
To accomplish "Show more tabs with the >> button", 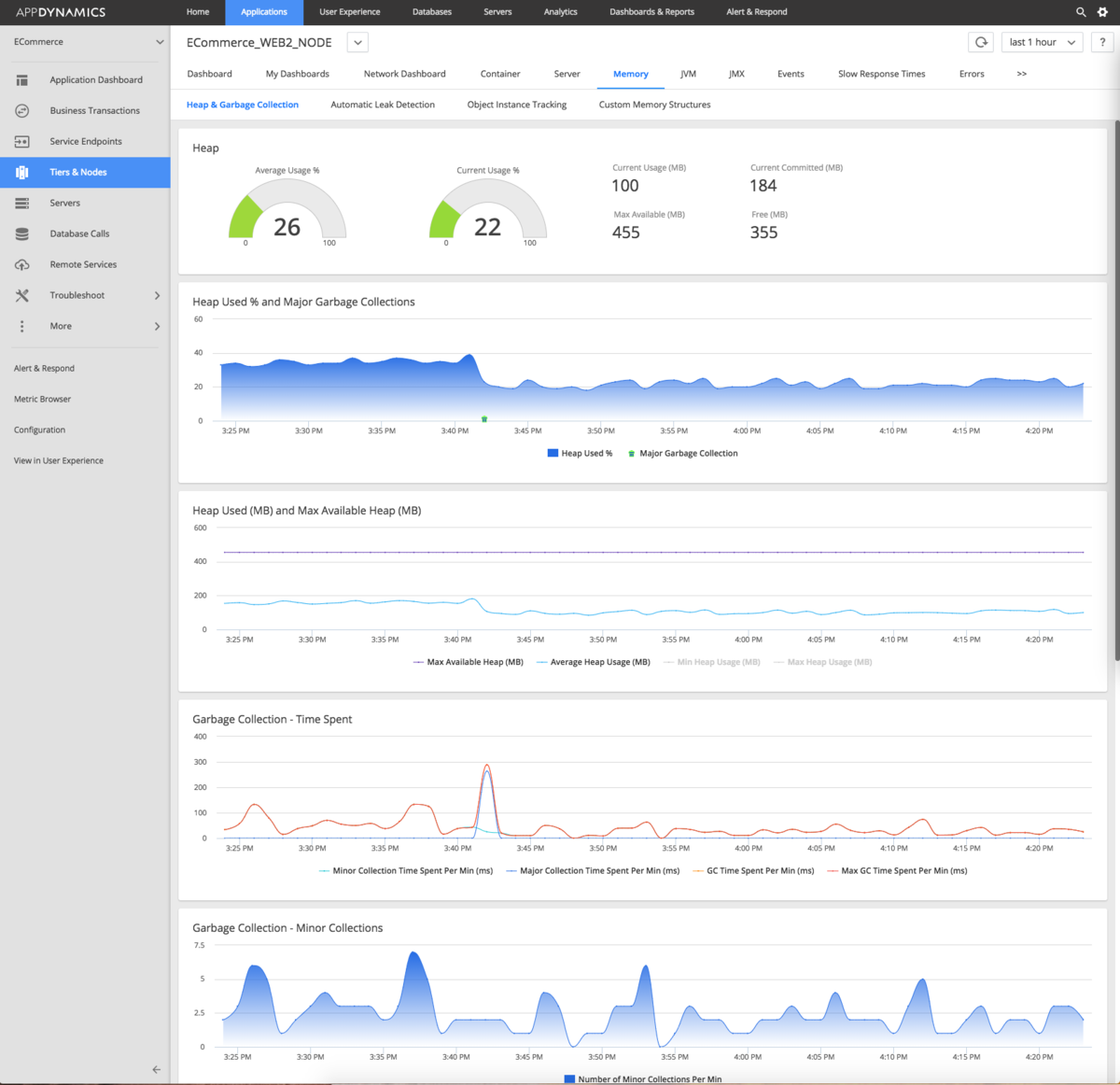I will 1022,74.
